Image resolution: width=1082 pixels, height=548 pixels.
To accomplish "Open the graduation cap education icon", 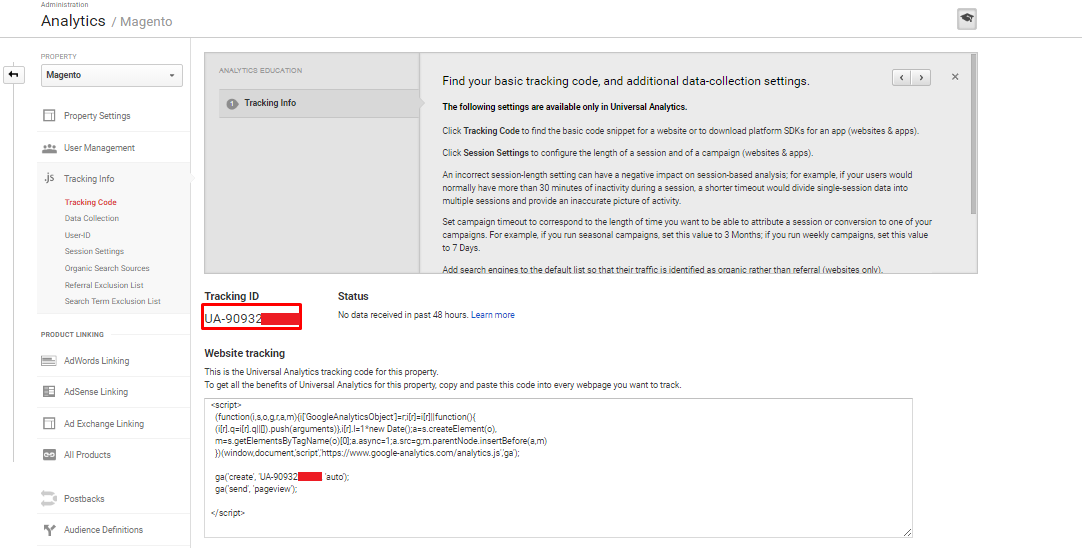I will [x=967, y=19].
